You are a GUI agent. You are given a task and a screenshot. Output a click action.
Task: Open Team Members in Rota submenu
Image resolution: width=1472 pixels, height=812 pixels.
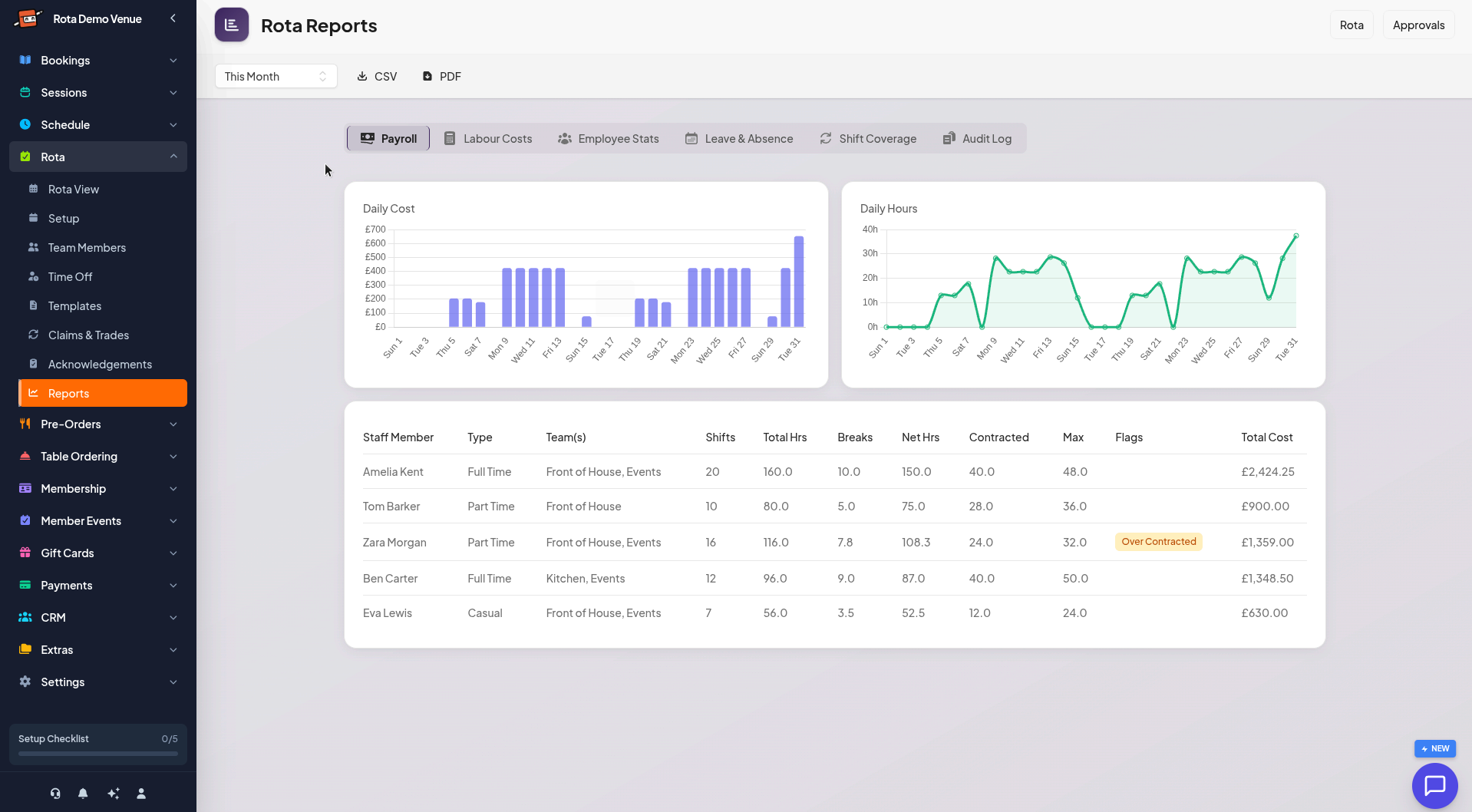tap(87, 248)
